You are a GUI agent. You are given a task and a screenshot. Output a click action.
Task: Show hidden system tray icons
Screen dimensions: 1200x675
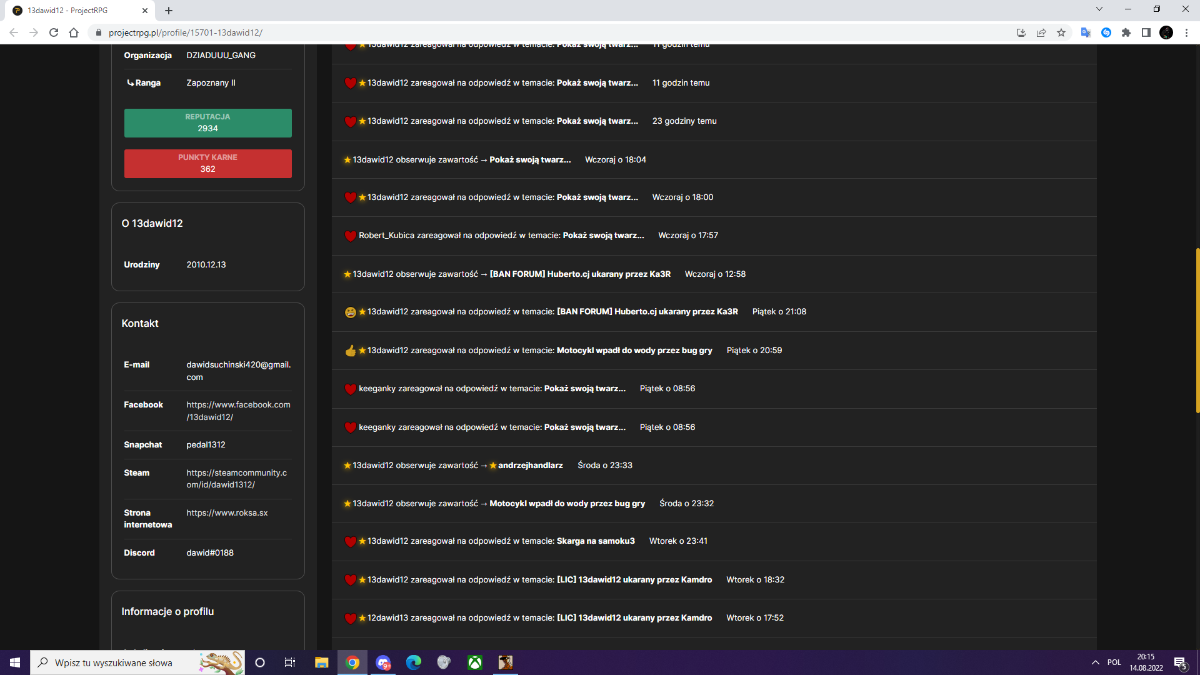coord(1096,662)
